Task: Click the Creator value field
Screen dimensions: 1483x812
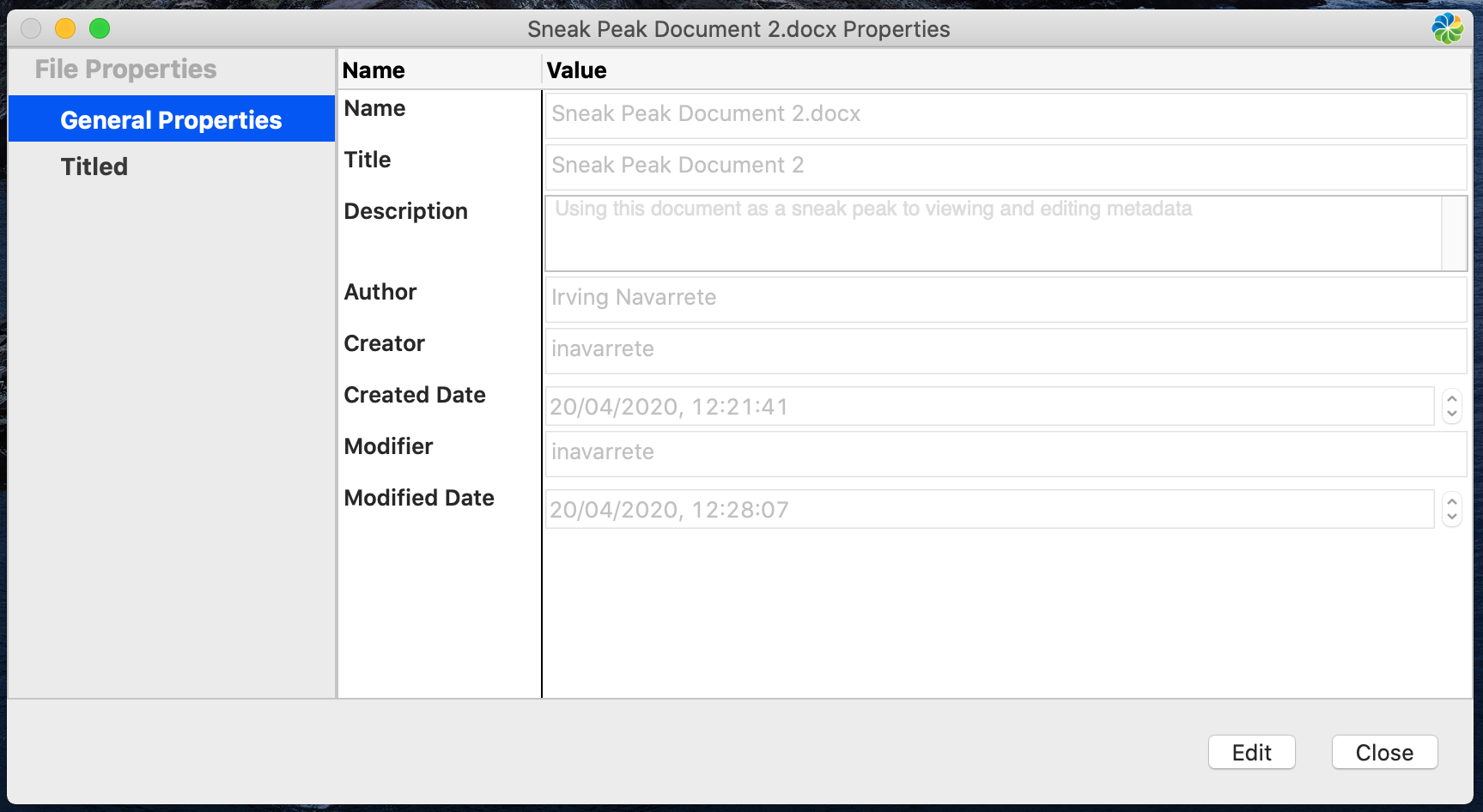Action: (1005, 349)
